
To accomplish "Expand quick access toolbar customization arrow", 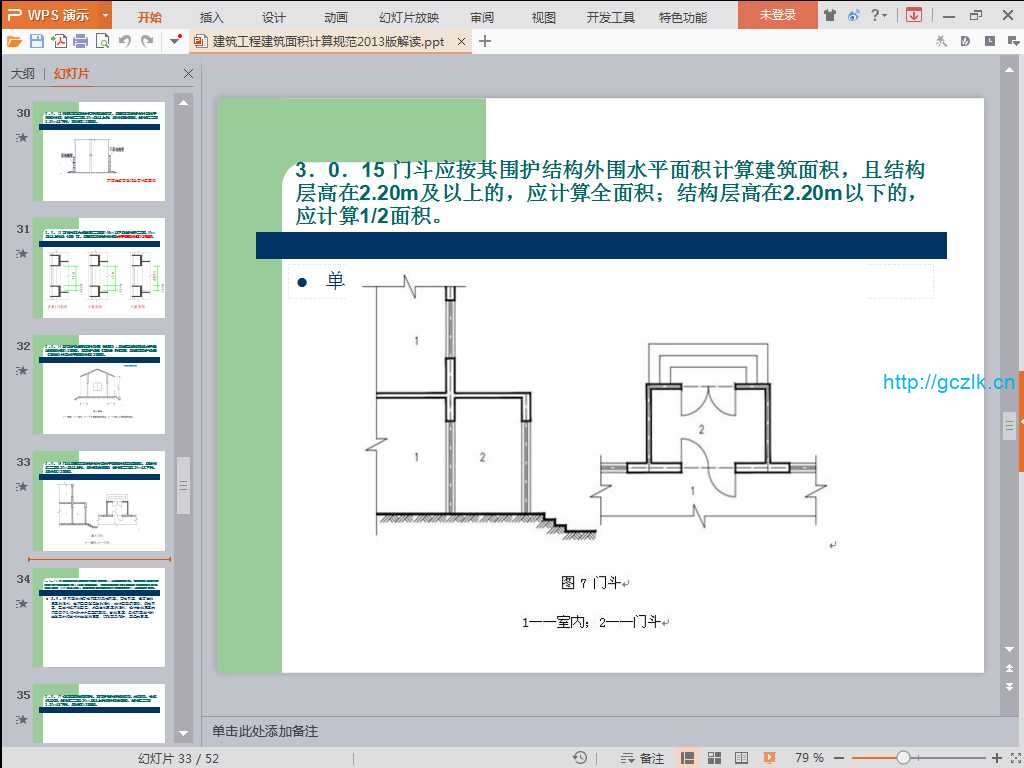I will (176, 41).
